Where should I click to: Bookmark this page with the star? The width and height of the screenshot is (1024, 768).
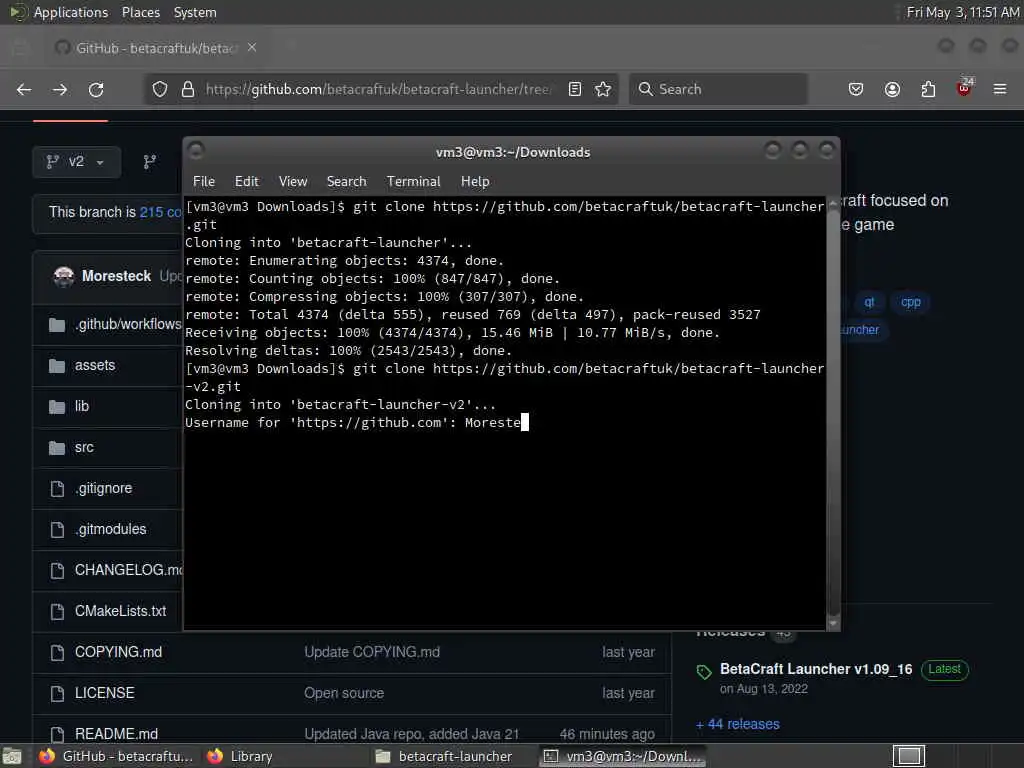(603, 89)
